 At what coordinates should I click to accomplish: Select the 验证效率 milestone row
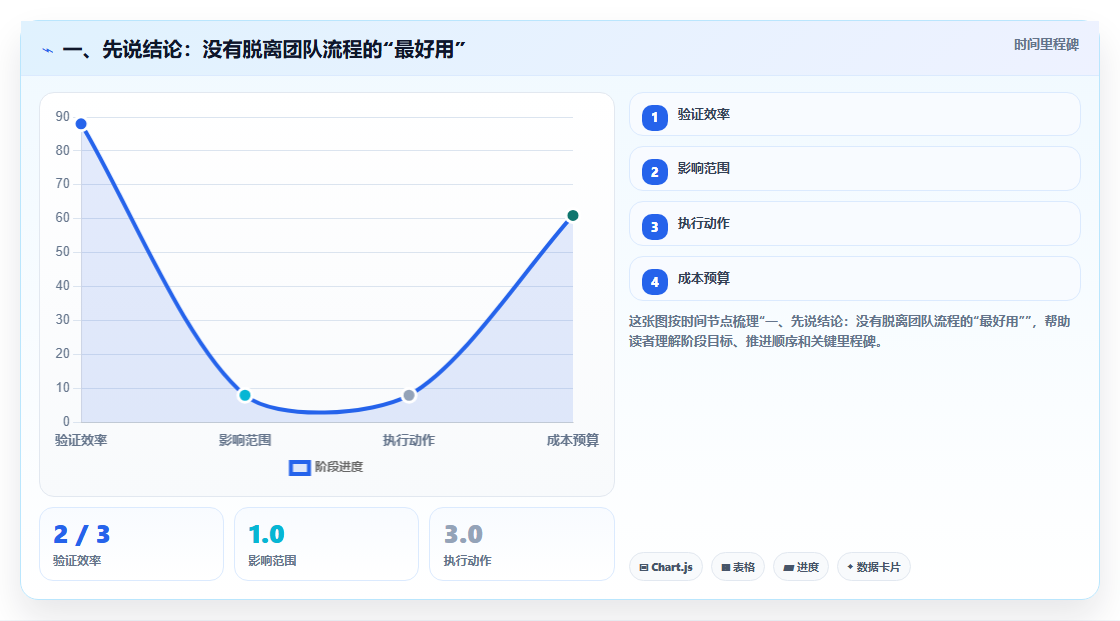pyautogui.click(x=854, y=114)
